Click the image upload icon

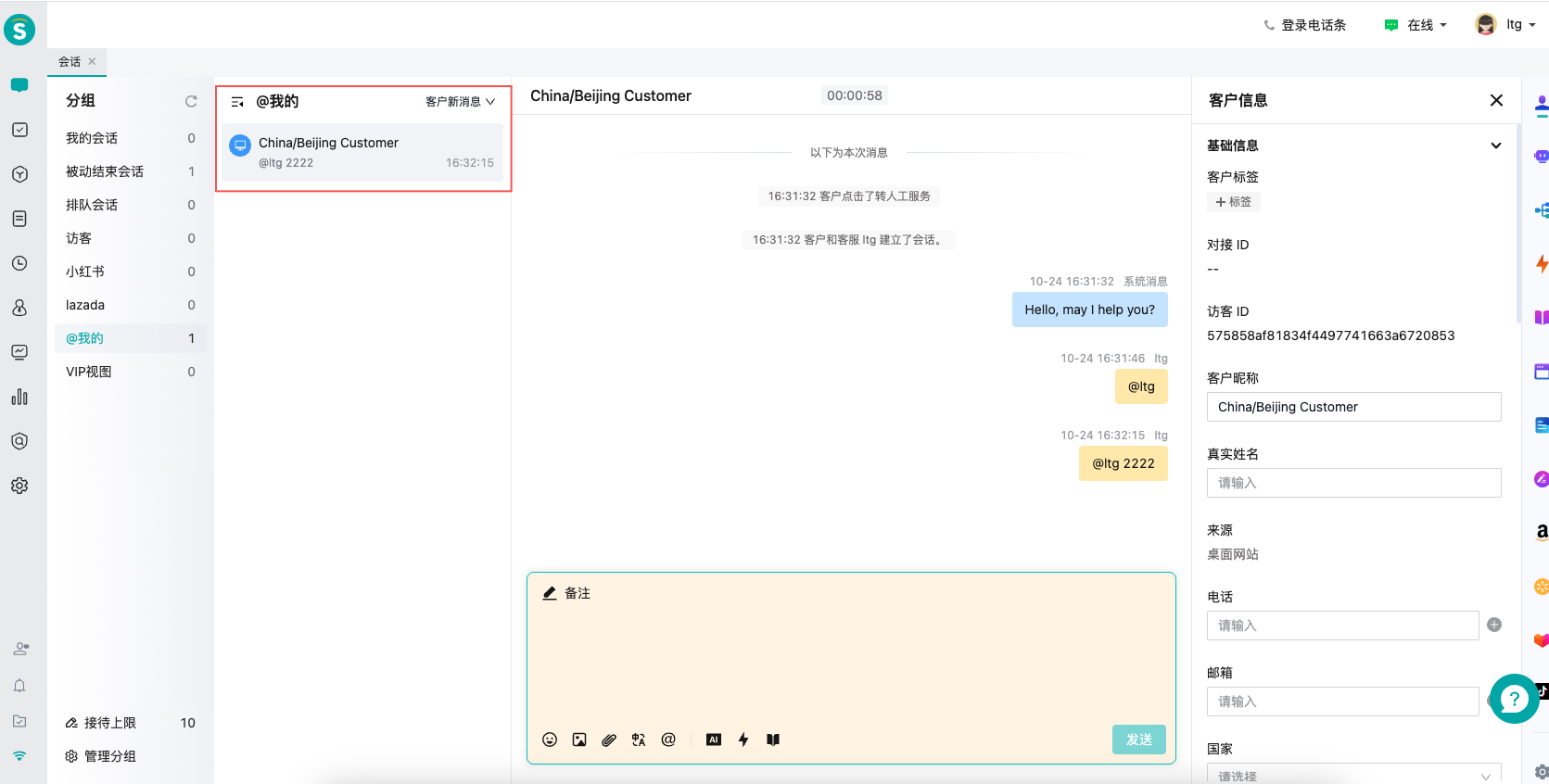tap(579, 740)
